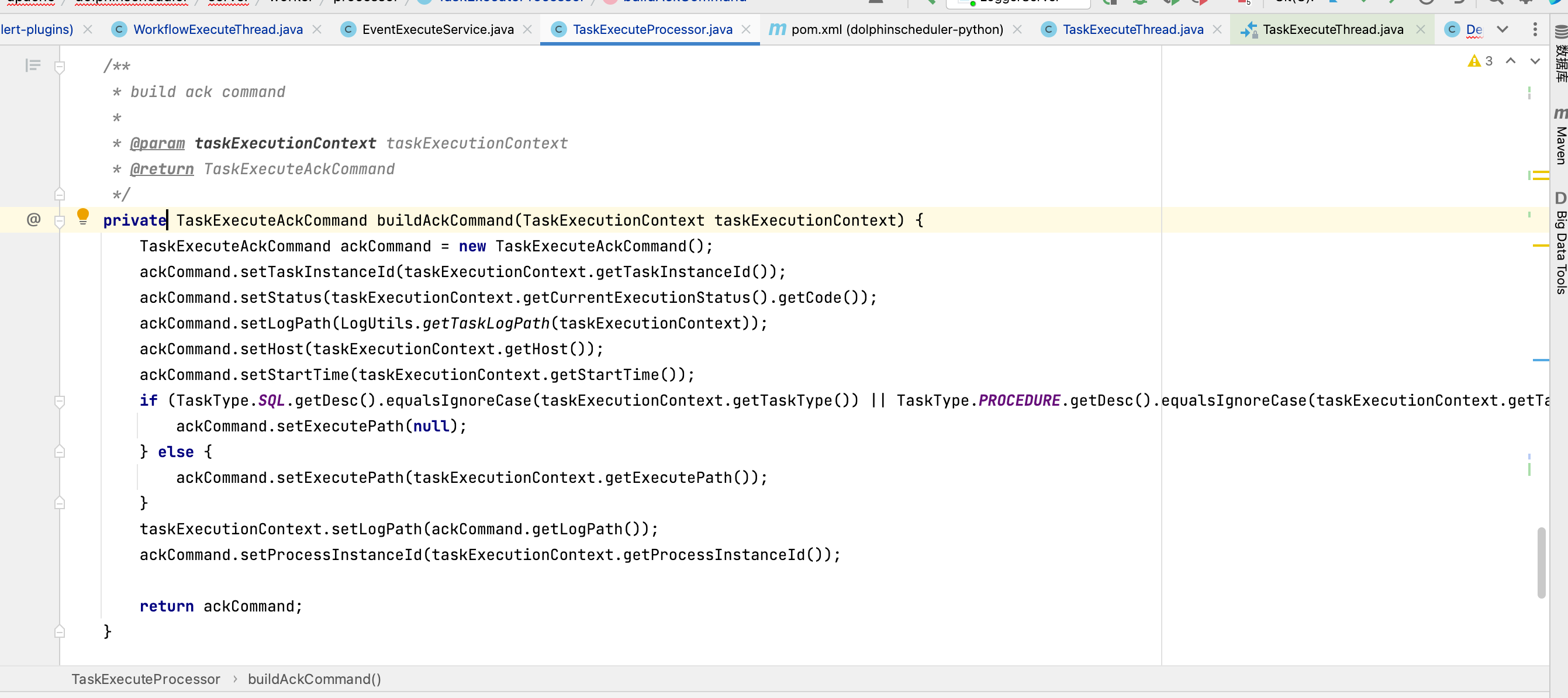This screenshot has width=1568, height=698.
Task: Close the WorkflowExecuteThread.java tab
Action: click(316, 29)
